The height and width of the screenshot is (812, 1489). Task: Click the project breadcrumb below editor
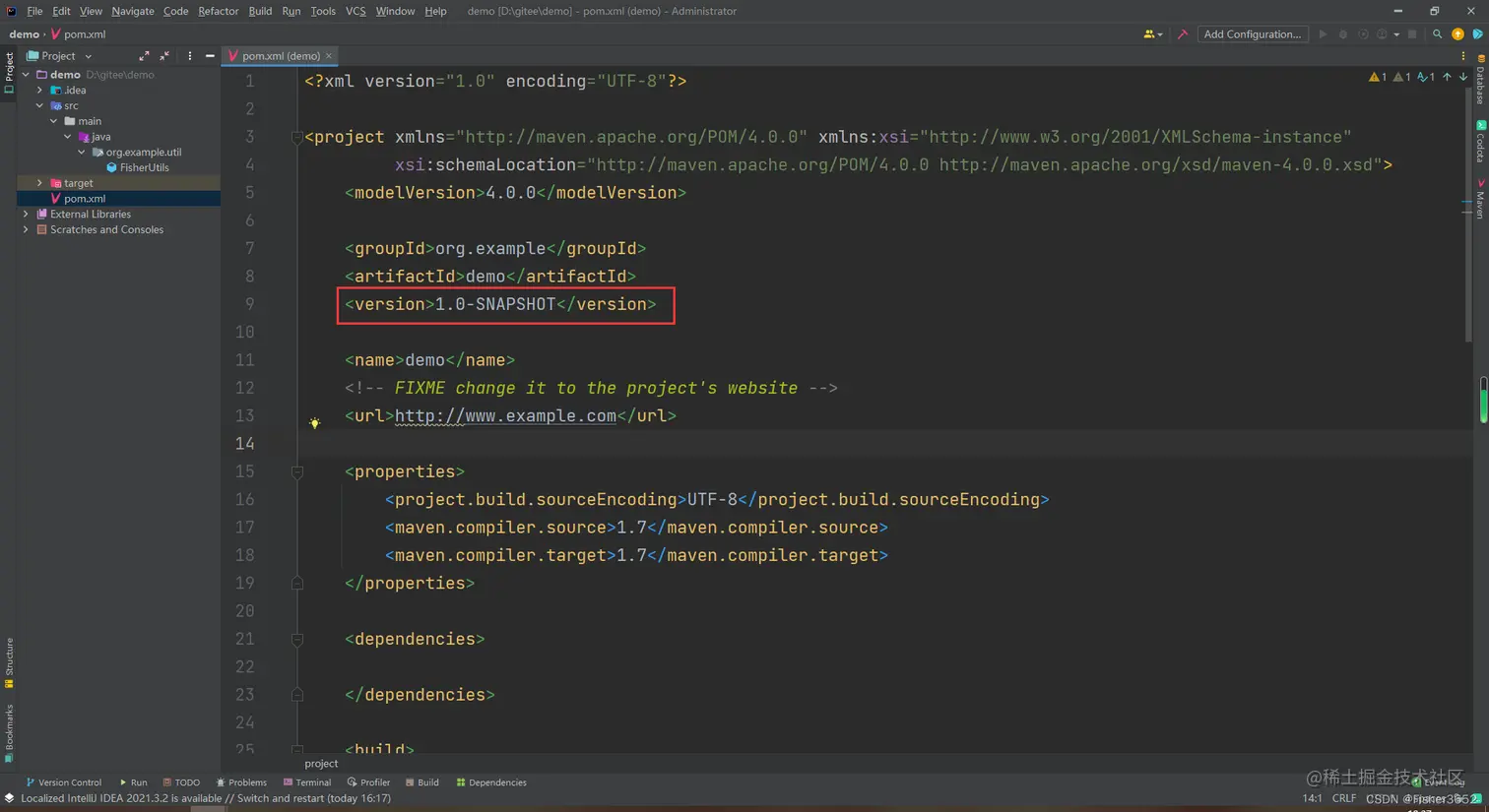321,764
